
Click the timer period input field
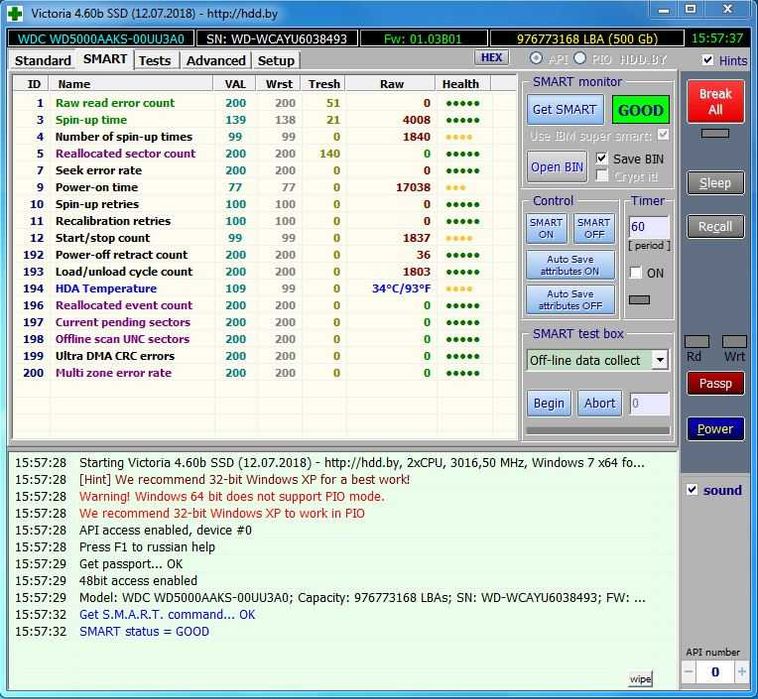(649, 226)
